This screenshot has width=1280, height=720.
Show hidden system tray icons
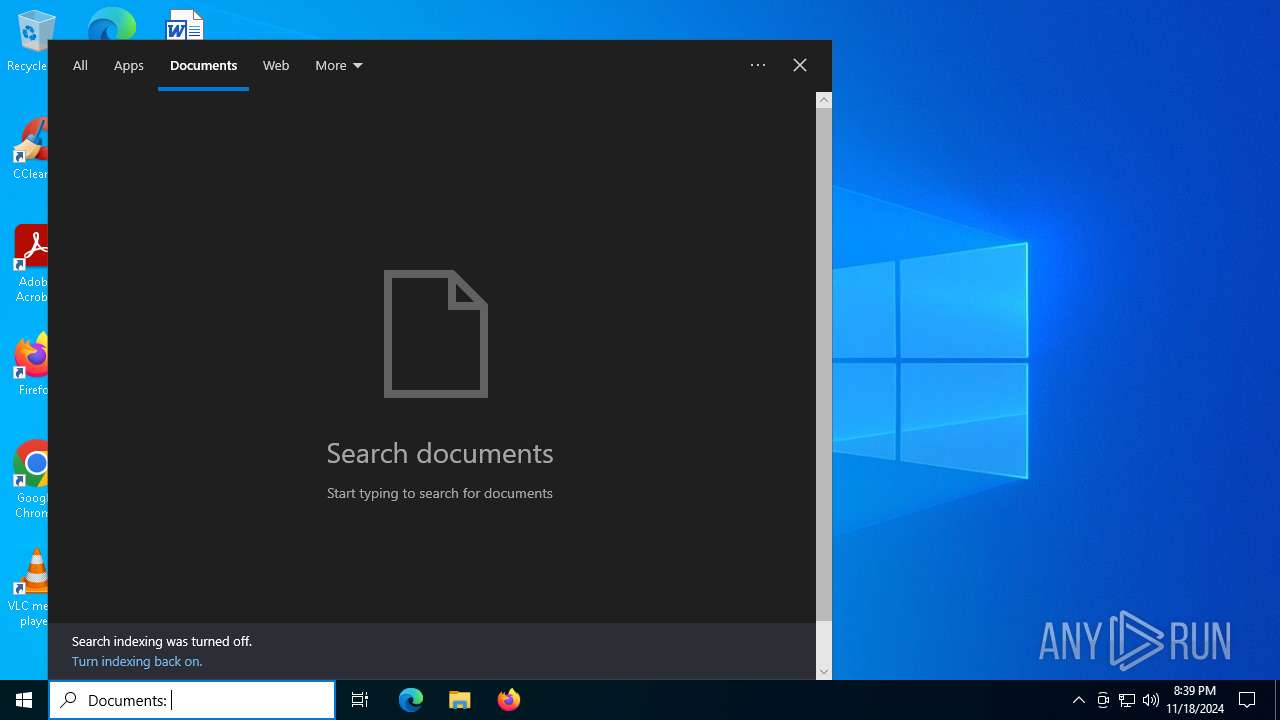(x=1078, y=700)
